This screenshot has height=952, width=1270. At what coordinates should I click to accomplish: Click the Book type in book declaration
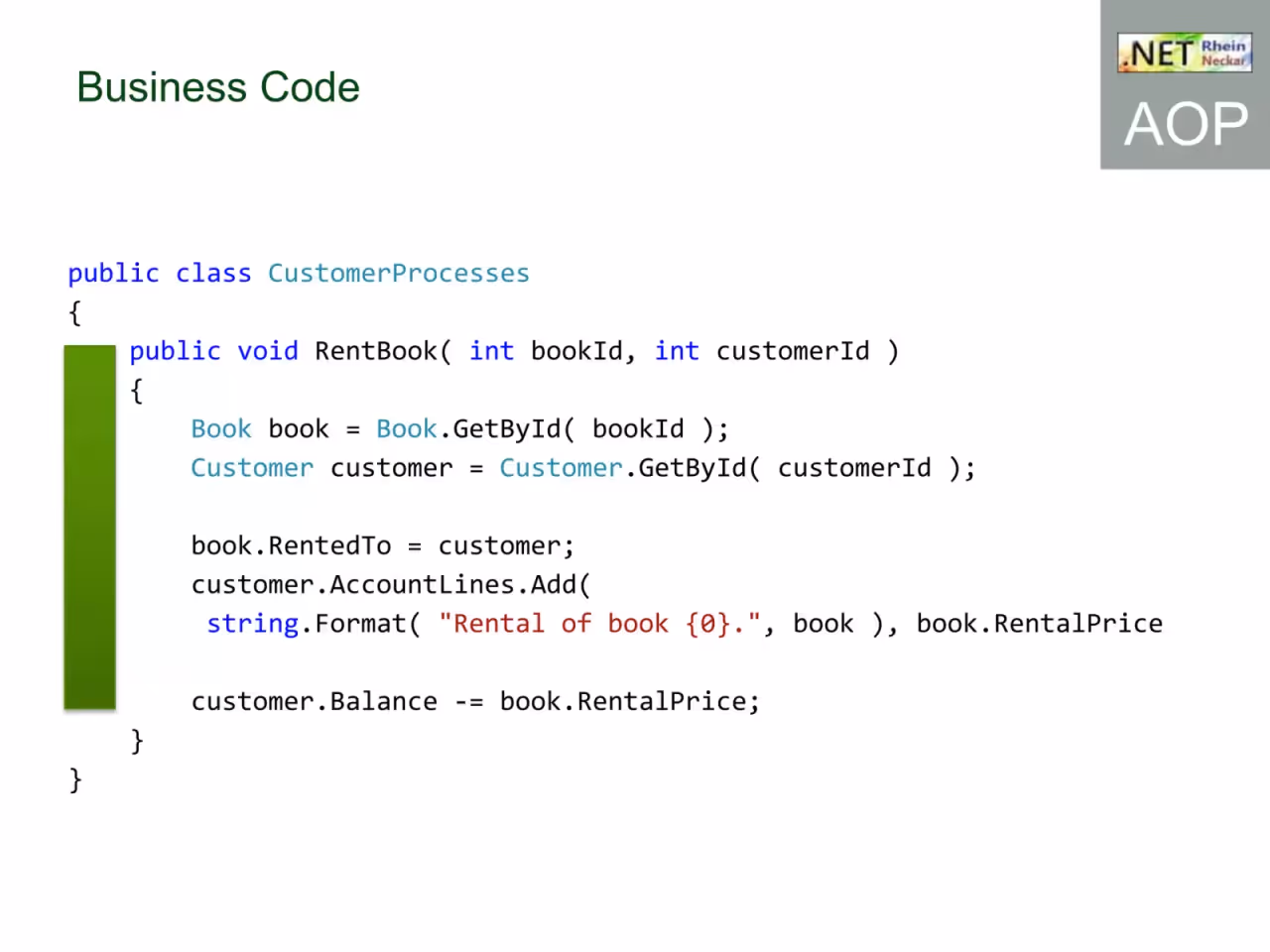tap(221, 429)
